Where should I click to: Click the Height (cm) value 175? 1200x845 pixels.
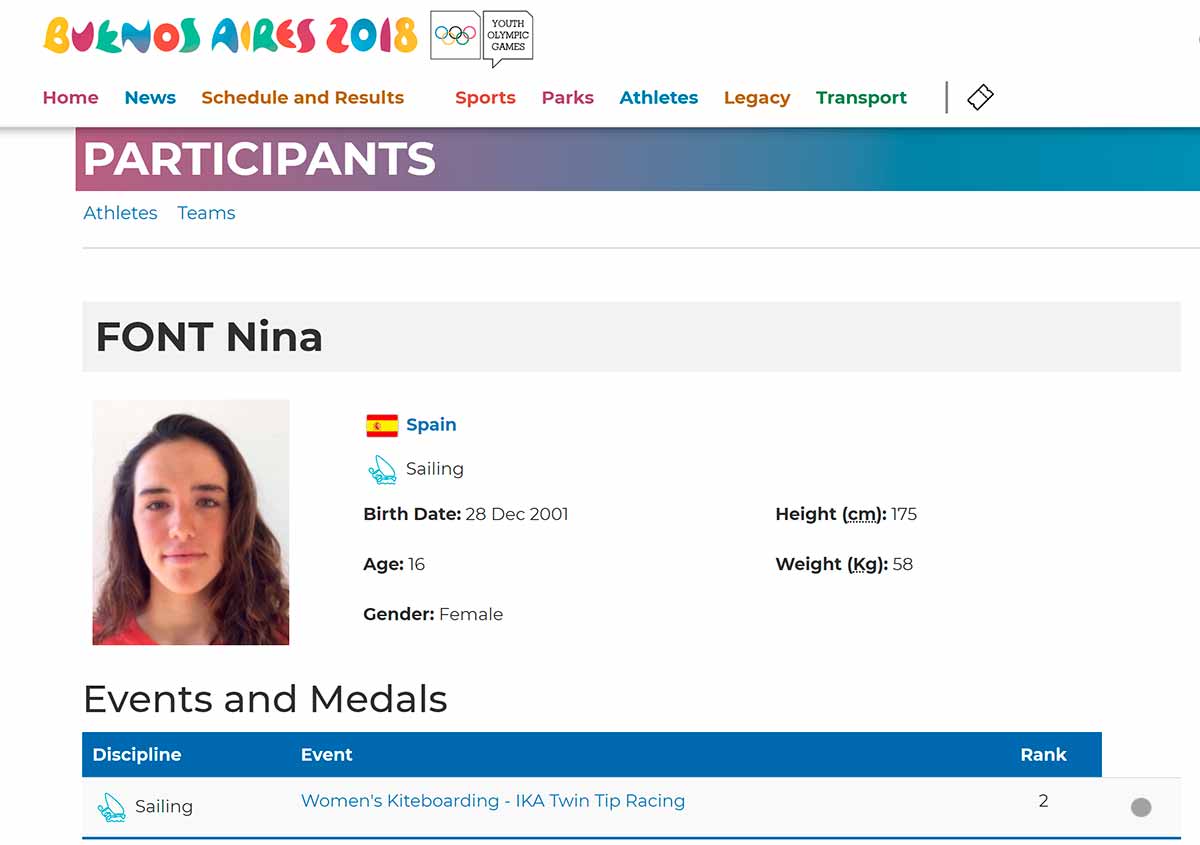904,514
